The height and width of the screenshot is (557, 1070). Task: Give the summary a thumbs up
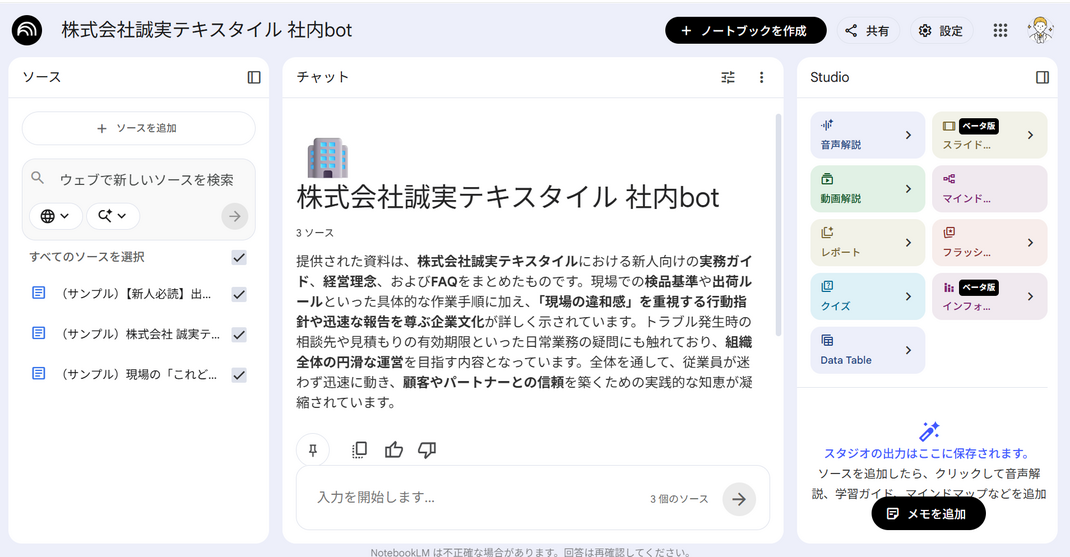coord(394,450)
